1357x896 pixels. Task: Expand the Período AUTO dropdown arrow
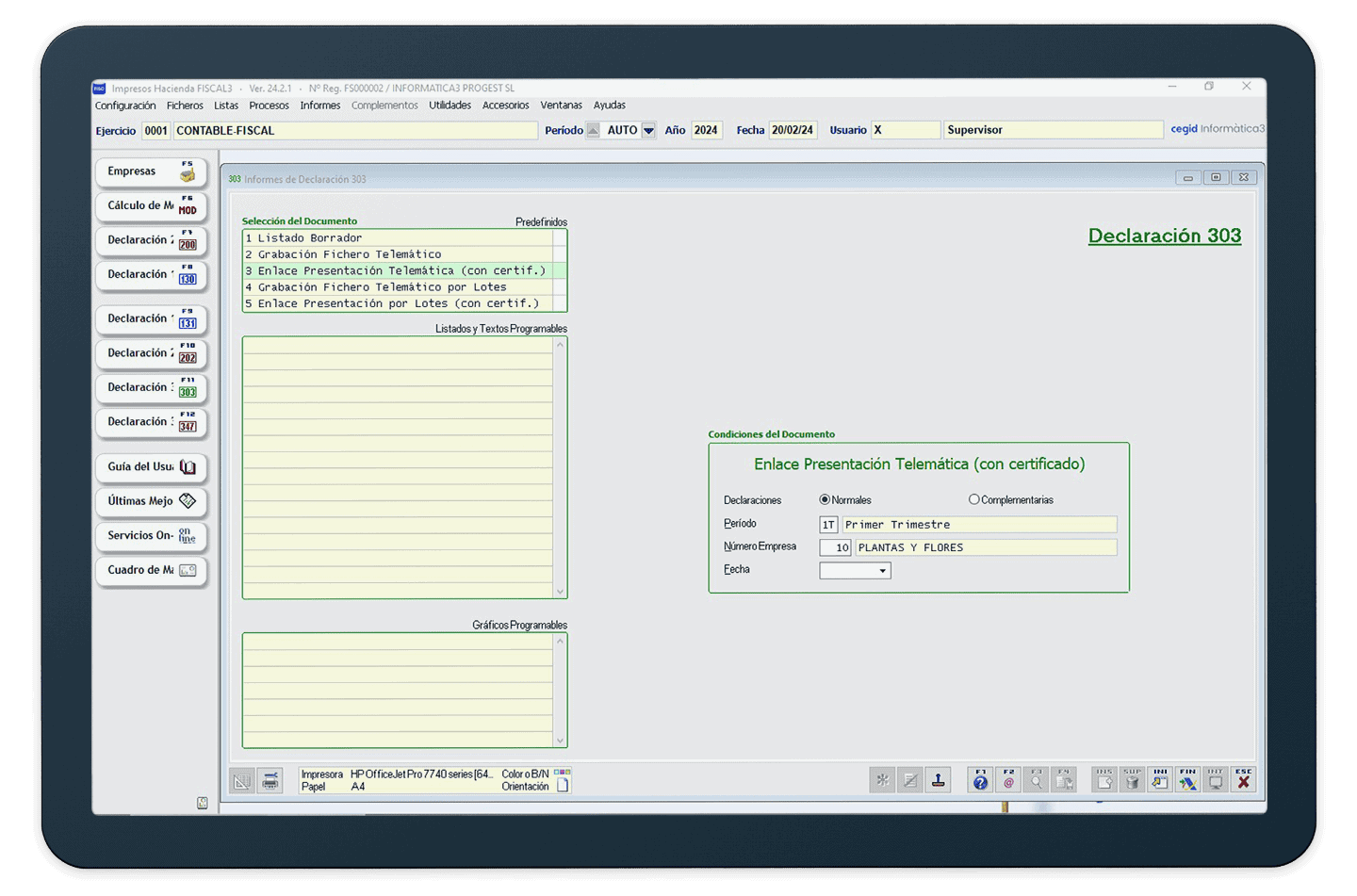648,131
